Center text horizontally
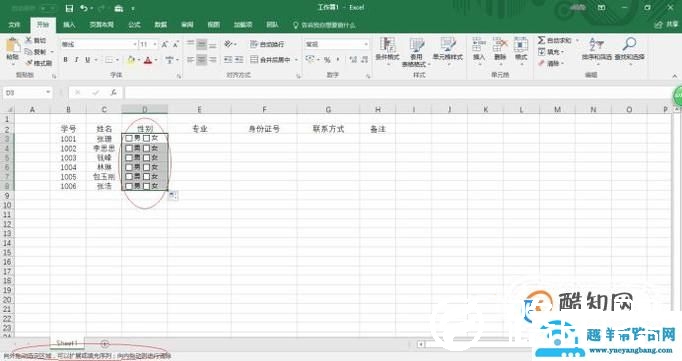Image resolution: width=682 pixels, height=361 pixels. tap(201, 60)
